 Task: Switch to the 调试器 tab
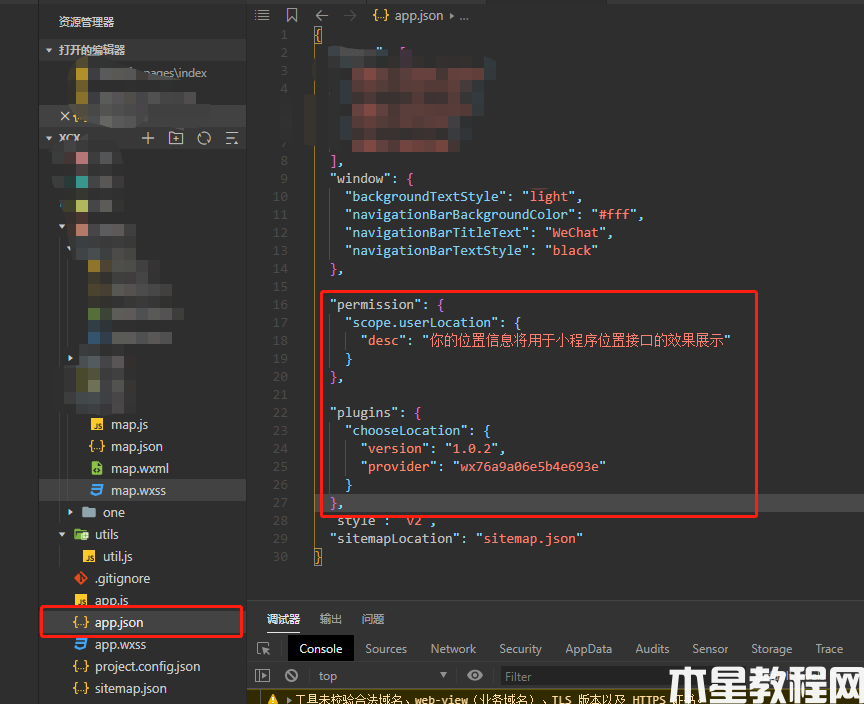point(283,619)
